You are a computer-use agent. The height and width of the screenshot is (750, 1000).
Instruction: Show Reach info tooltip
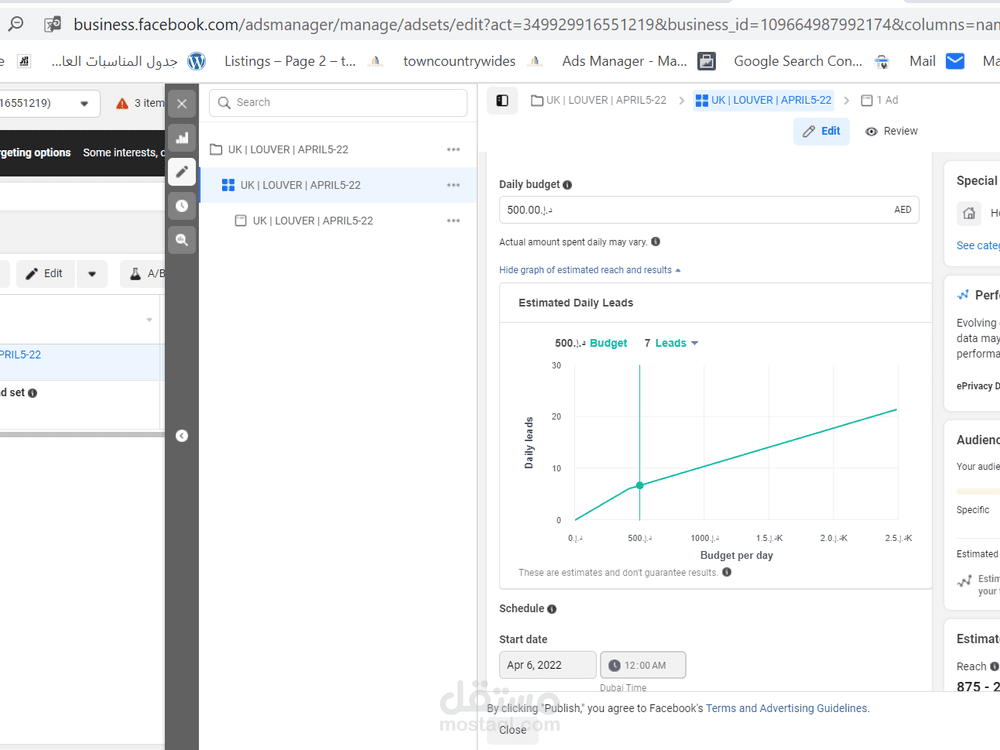click(994, 666)
